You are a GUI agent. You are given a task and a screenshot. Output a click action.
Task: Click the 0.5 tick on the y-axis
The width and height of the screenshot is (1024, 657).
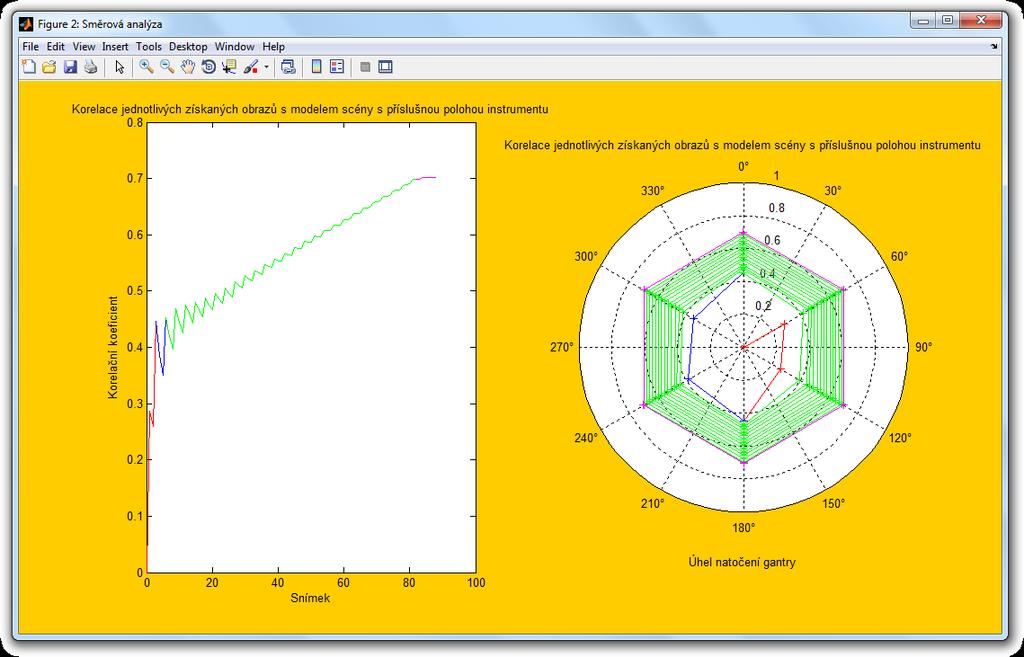(134, 291)
